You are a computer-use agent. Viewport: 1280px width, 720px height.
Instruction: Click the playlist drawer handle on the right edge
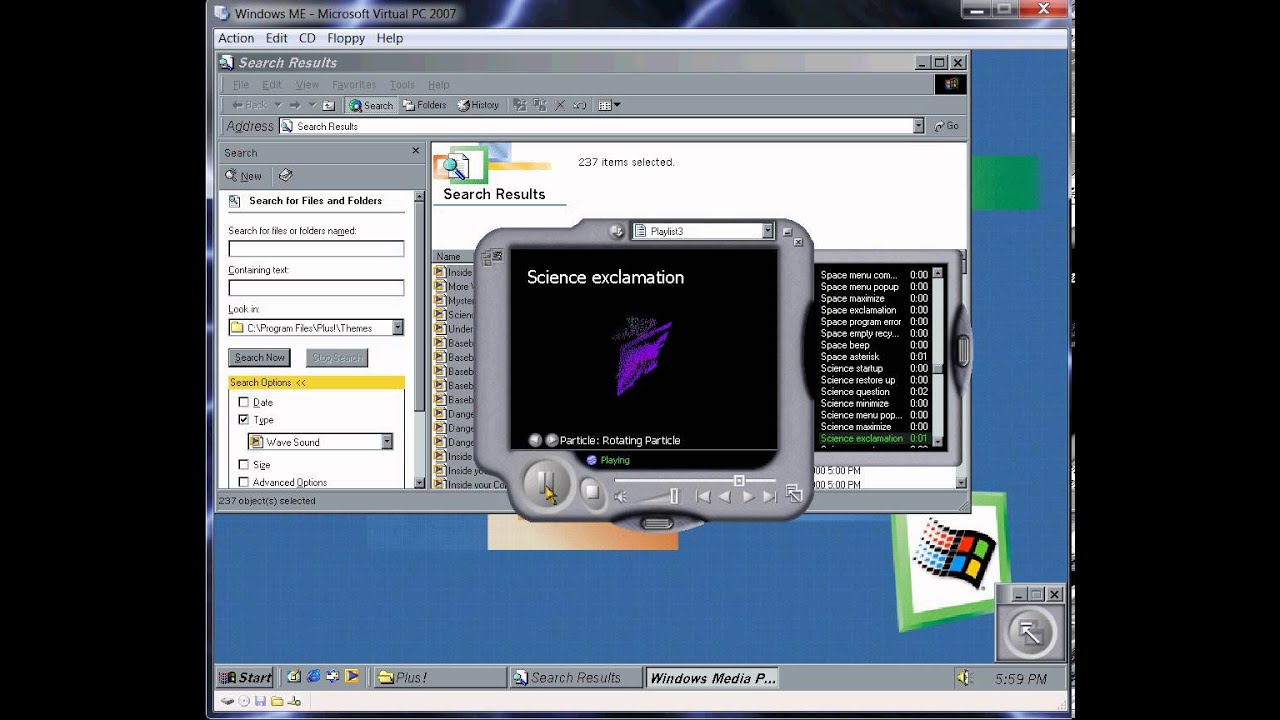[x=963, y=350]
